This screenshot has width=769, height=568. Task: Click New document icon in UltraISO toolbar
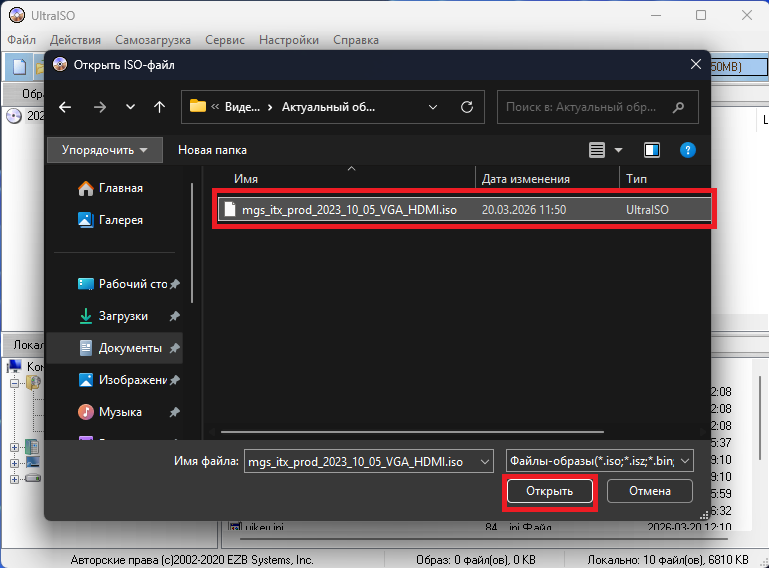click(x=19, y=67)
